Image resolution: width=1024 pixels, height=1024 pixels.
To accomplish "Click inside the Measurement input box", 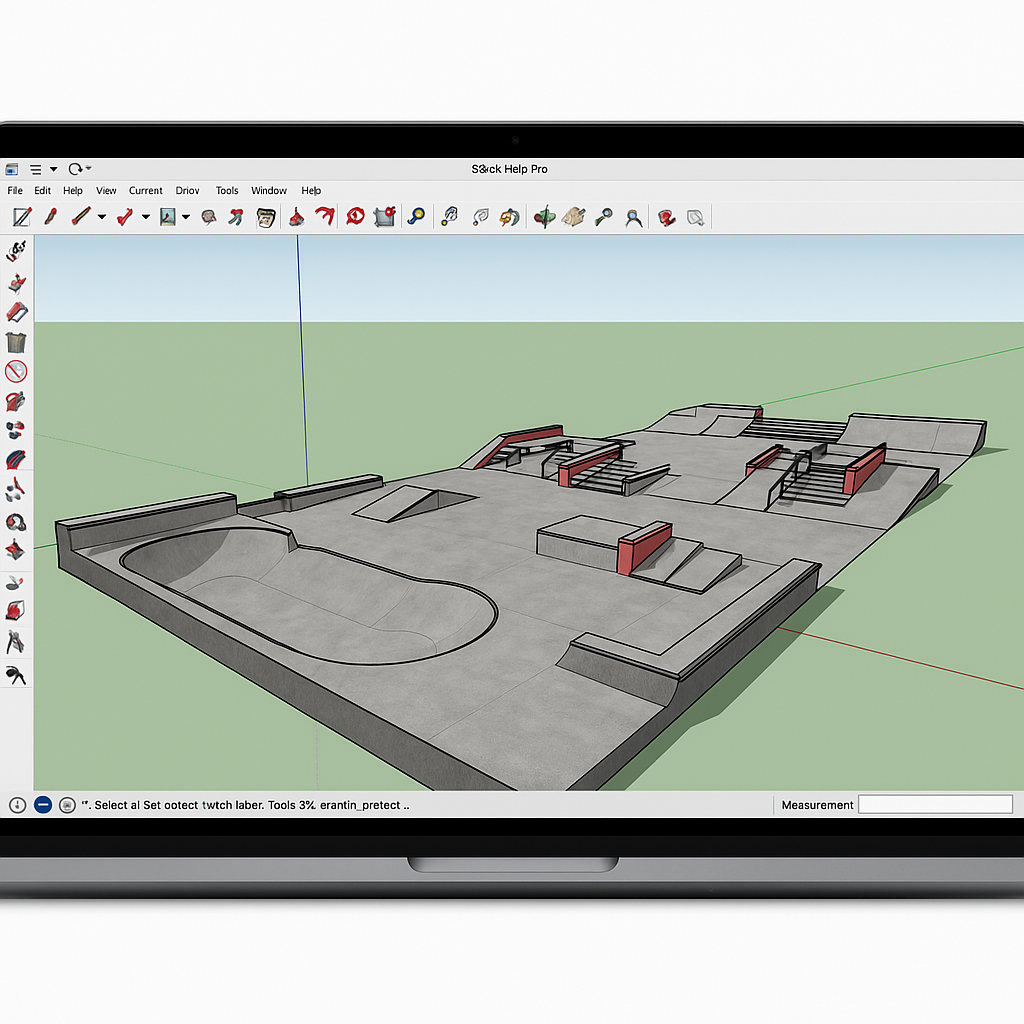I will click(x=935, y=805).
